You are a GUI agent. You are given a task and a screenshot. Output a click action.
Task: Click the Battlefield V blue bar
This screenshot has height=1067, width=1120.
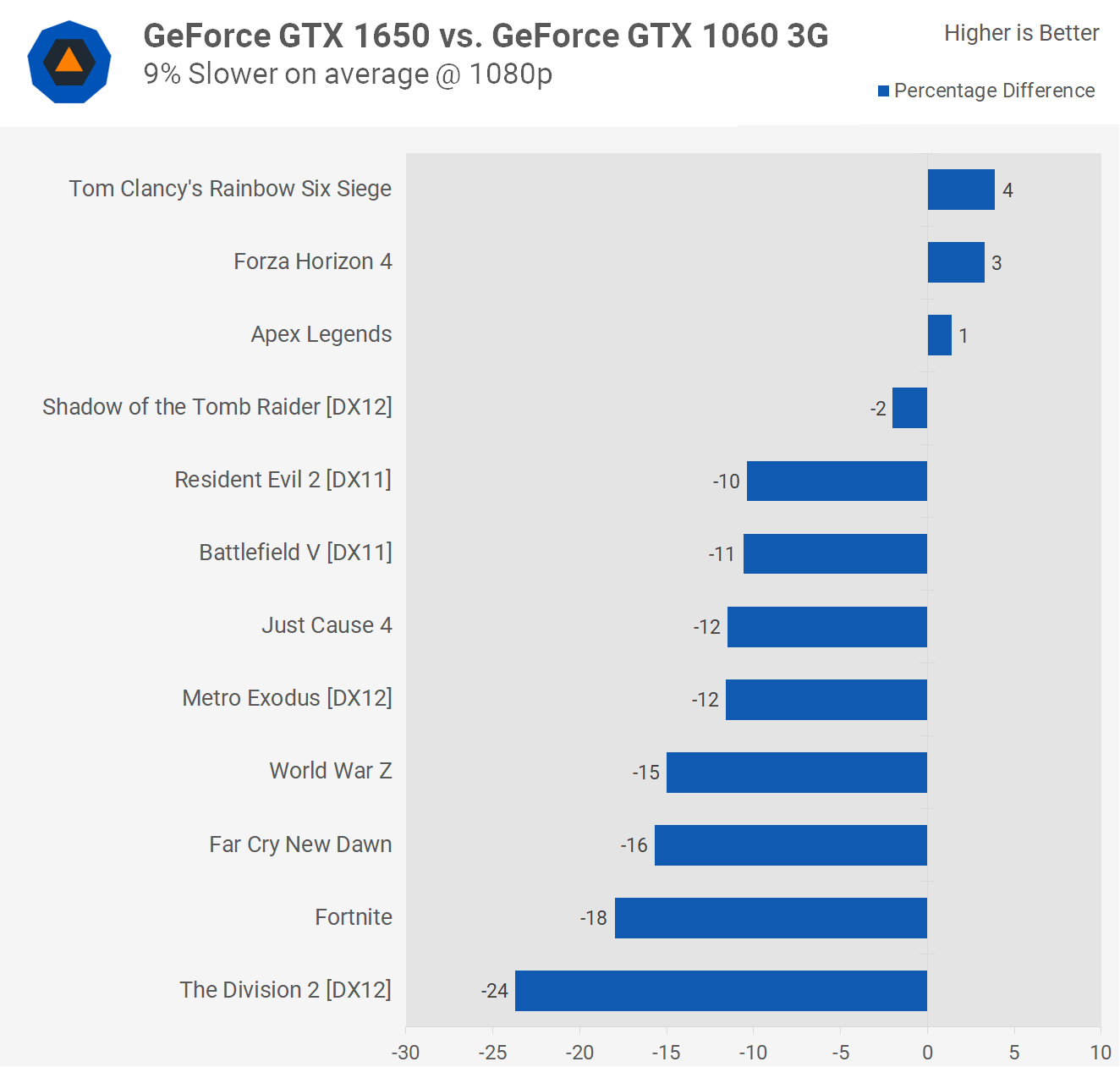(835, 553)
